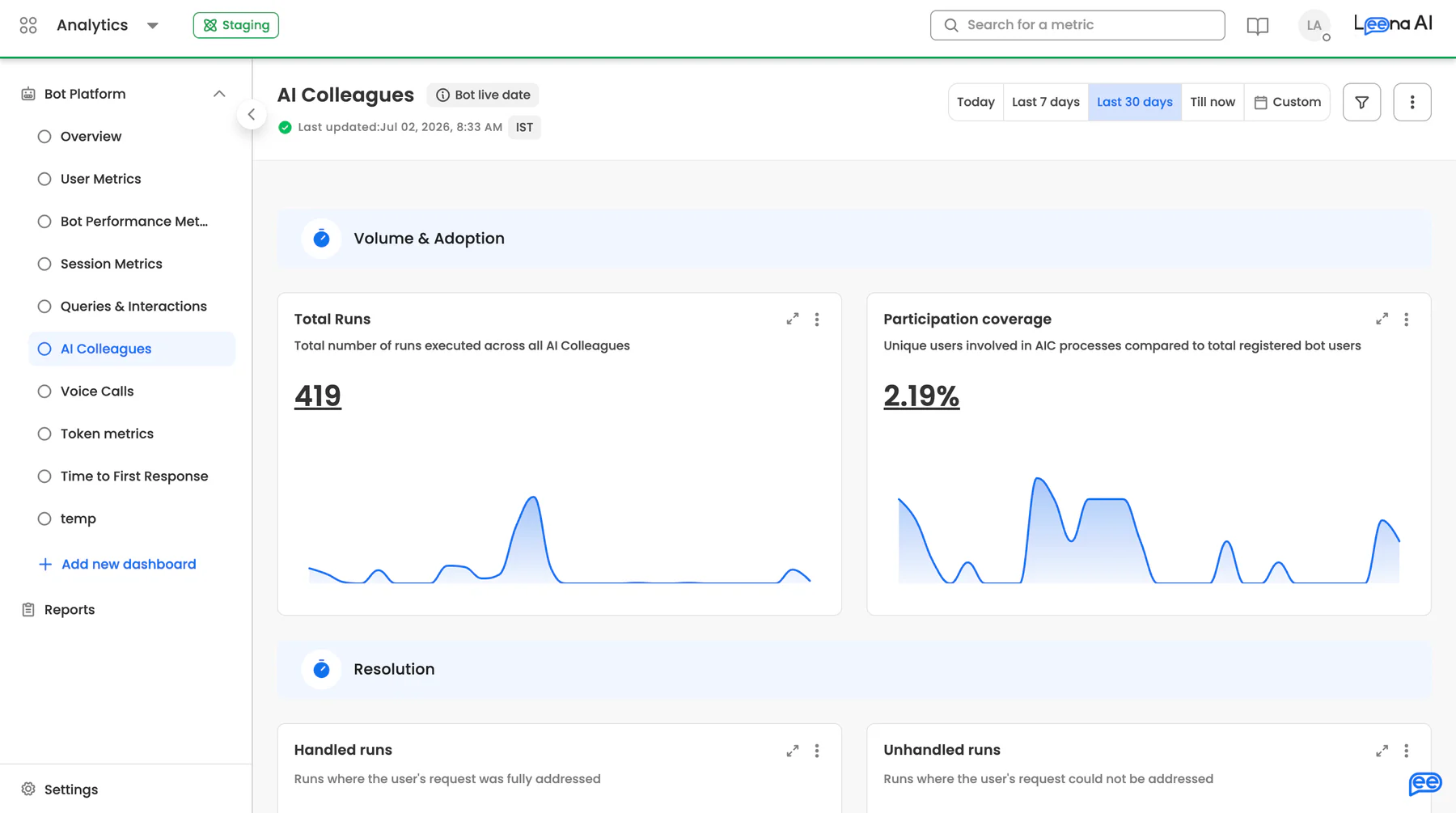Viewport: 1456px width, 813px height.
Task: Click Add new dashboard link
Action: point(129,564)
